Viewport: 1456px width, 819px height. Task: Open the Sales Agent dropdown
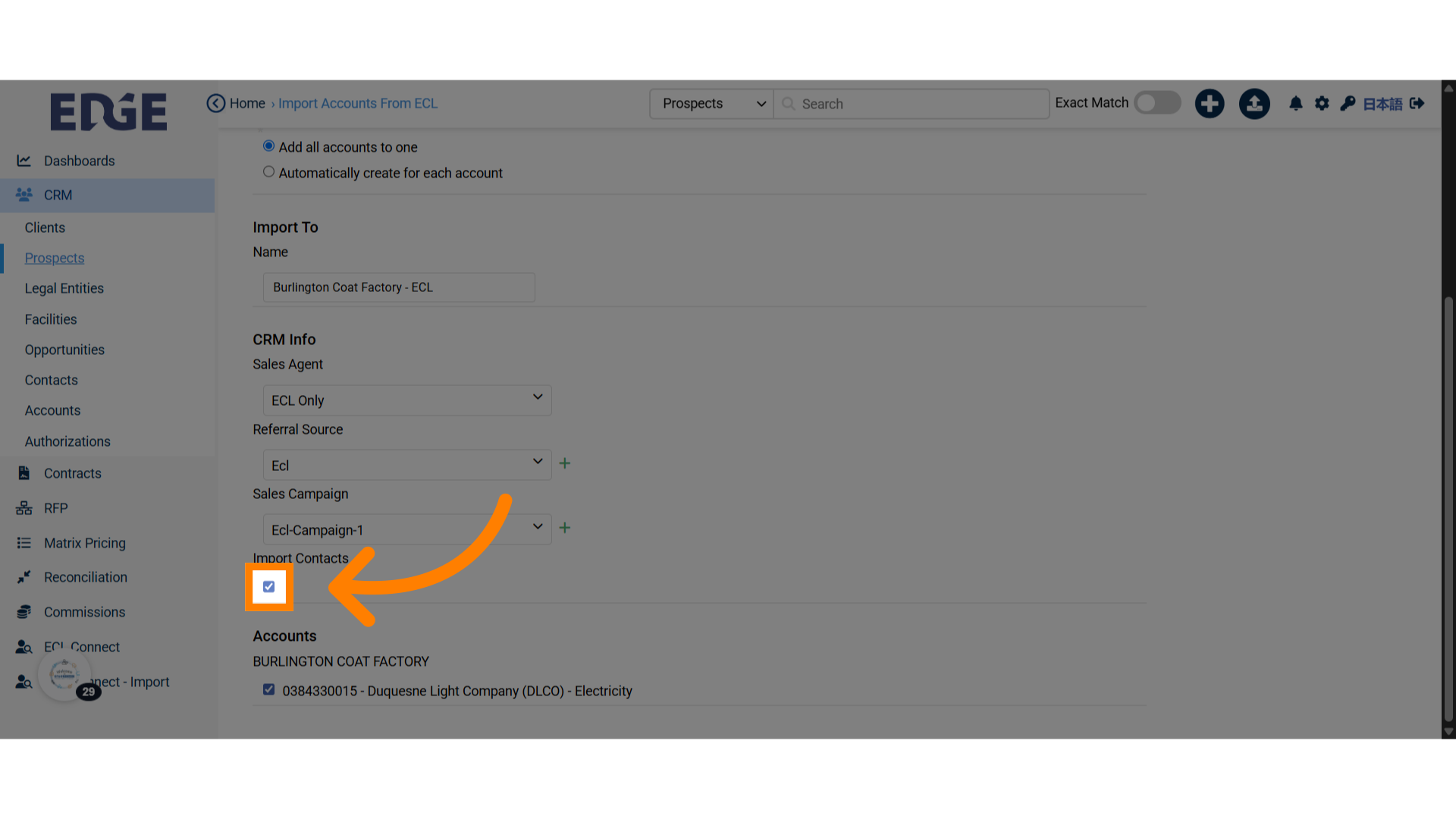coord(407,400)
